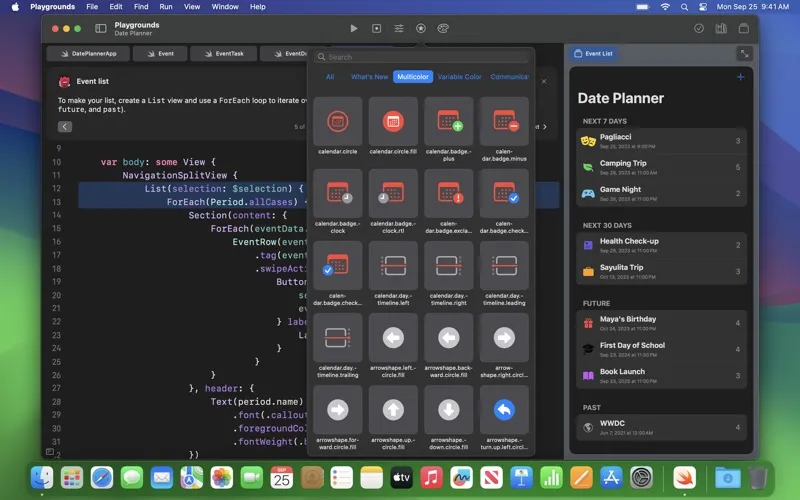Open the settings sliders toolbar icon
This screenshot has height=500, width=800.
pyautogui.click(x=399, y=29)
